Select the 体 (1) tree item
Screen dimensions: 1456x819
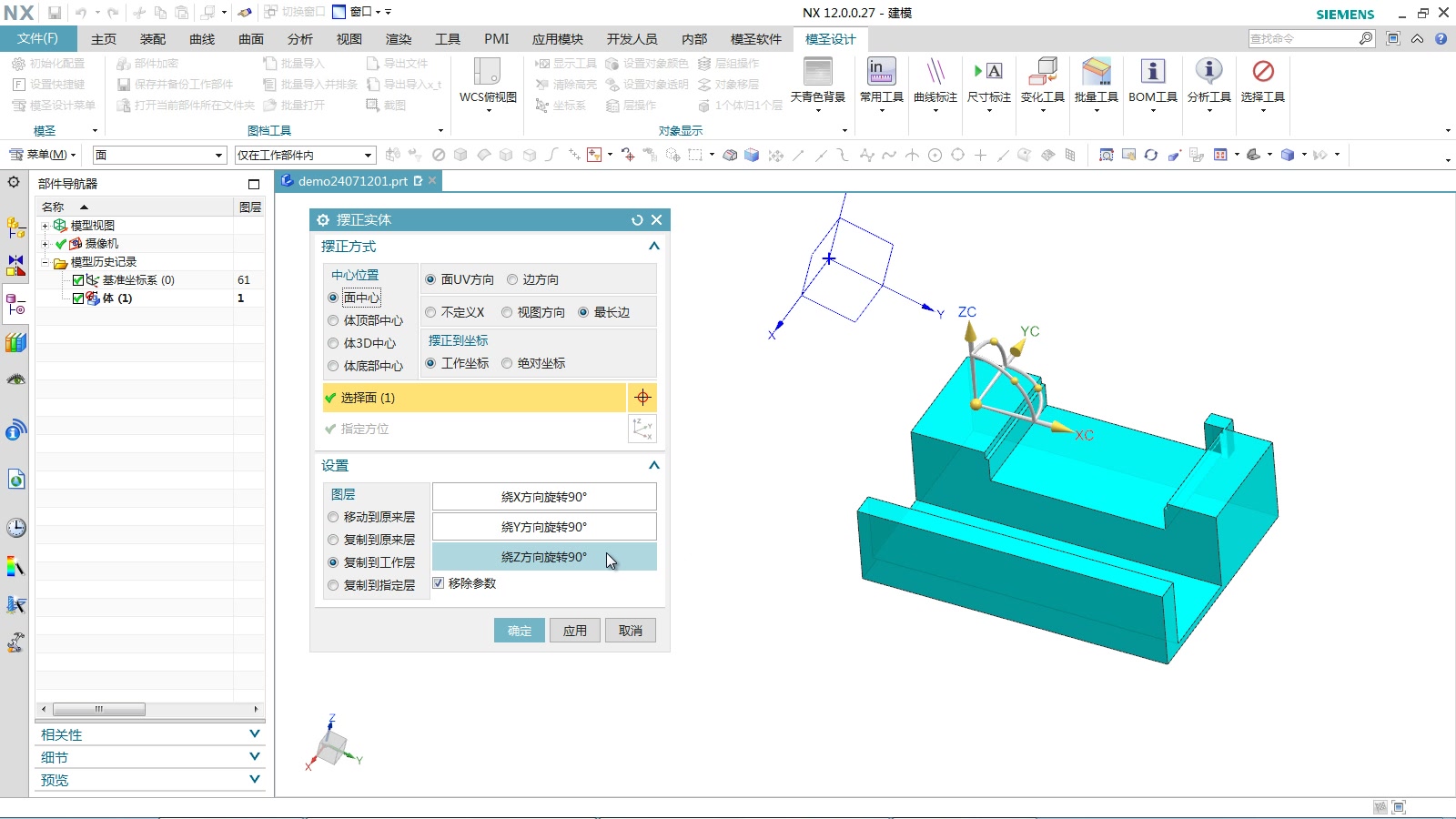click(117, 298)
